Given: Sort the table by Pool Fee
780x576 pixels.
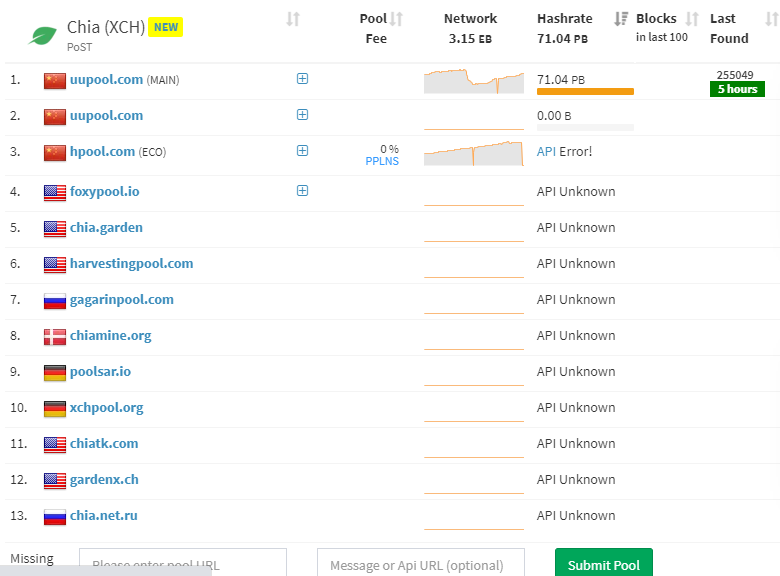Looking at the screenshot, I should coord(396,19).
